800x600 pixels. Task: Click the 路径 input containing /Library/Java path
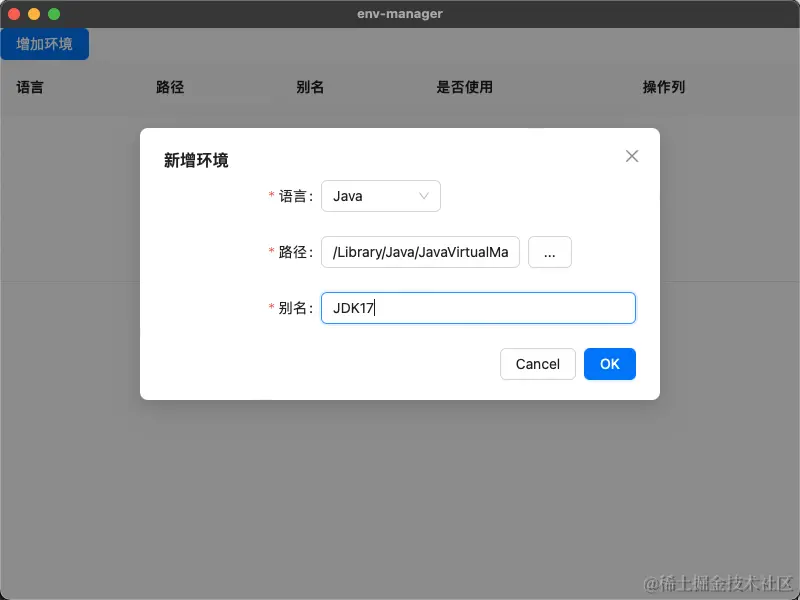click(x=420, y=252)
